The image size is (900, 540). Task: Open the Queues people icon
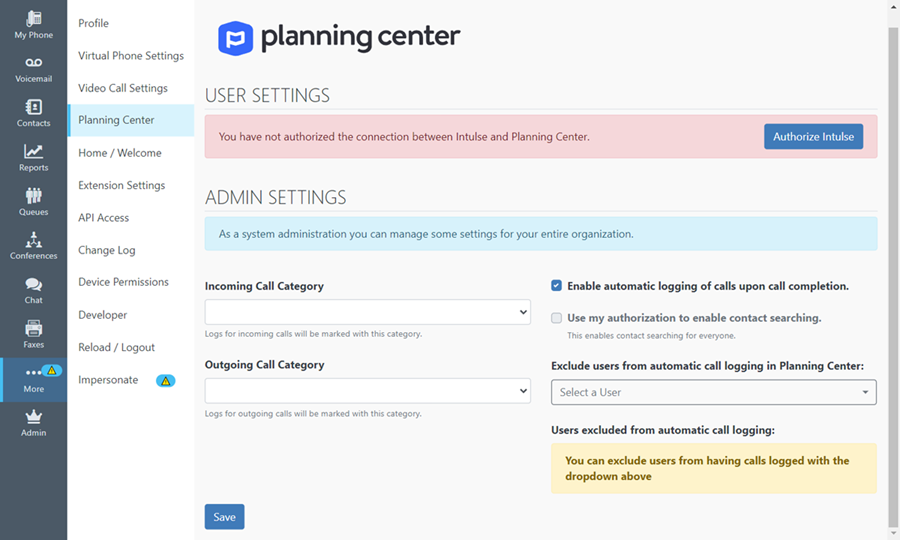[33, 195]
